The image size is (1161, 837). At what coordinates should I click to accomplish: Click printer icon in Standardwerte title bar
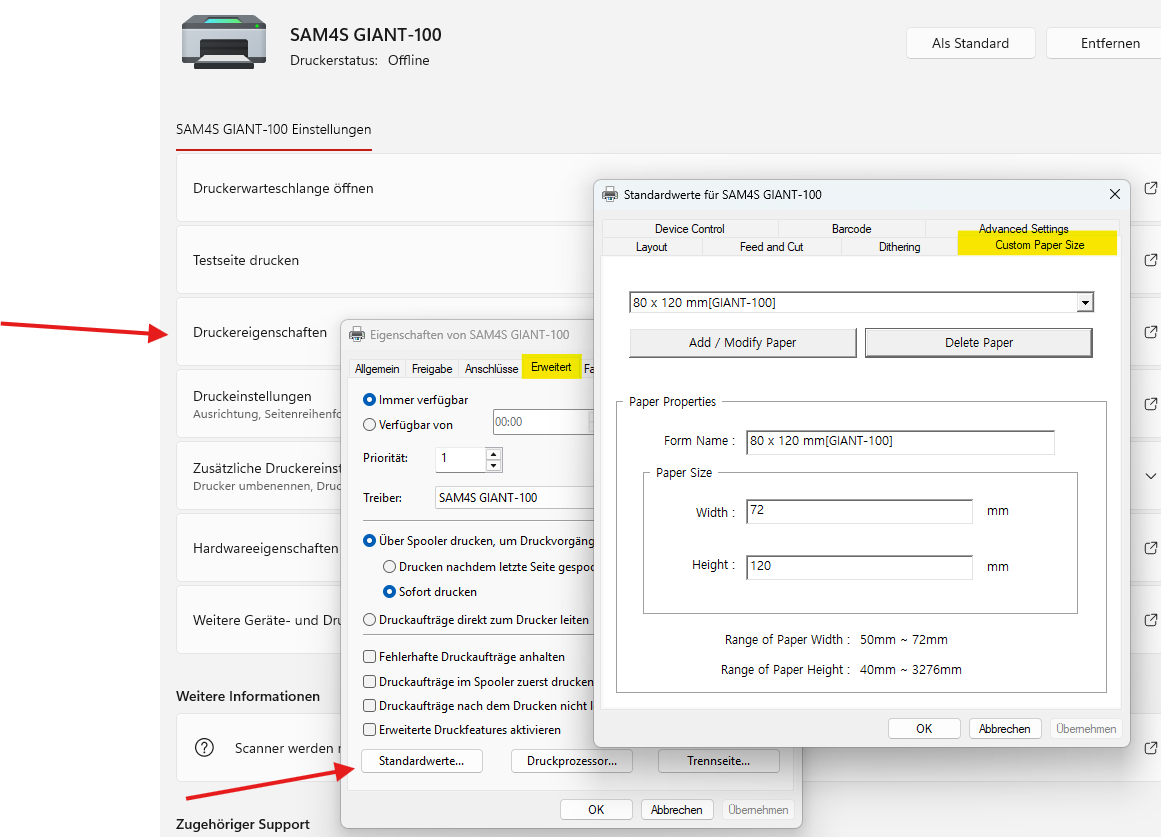[x=609, y=195]
